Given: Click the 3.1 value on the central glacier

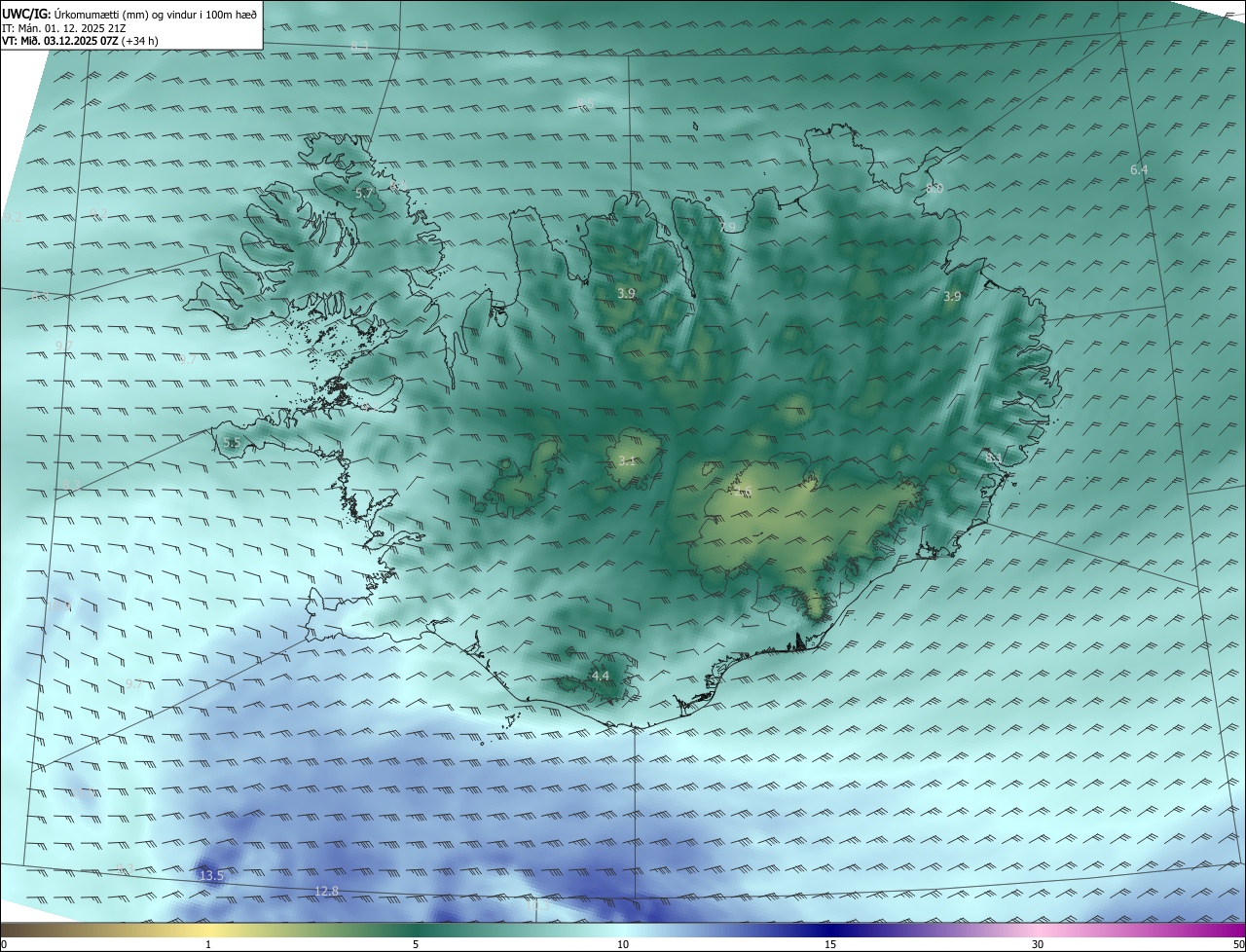Looking at the screenshot, I should [627, 461].
